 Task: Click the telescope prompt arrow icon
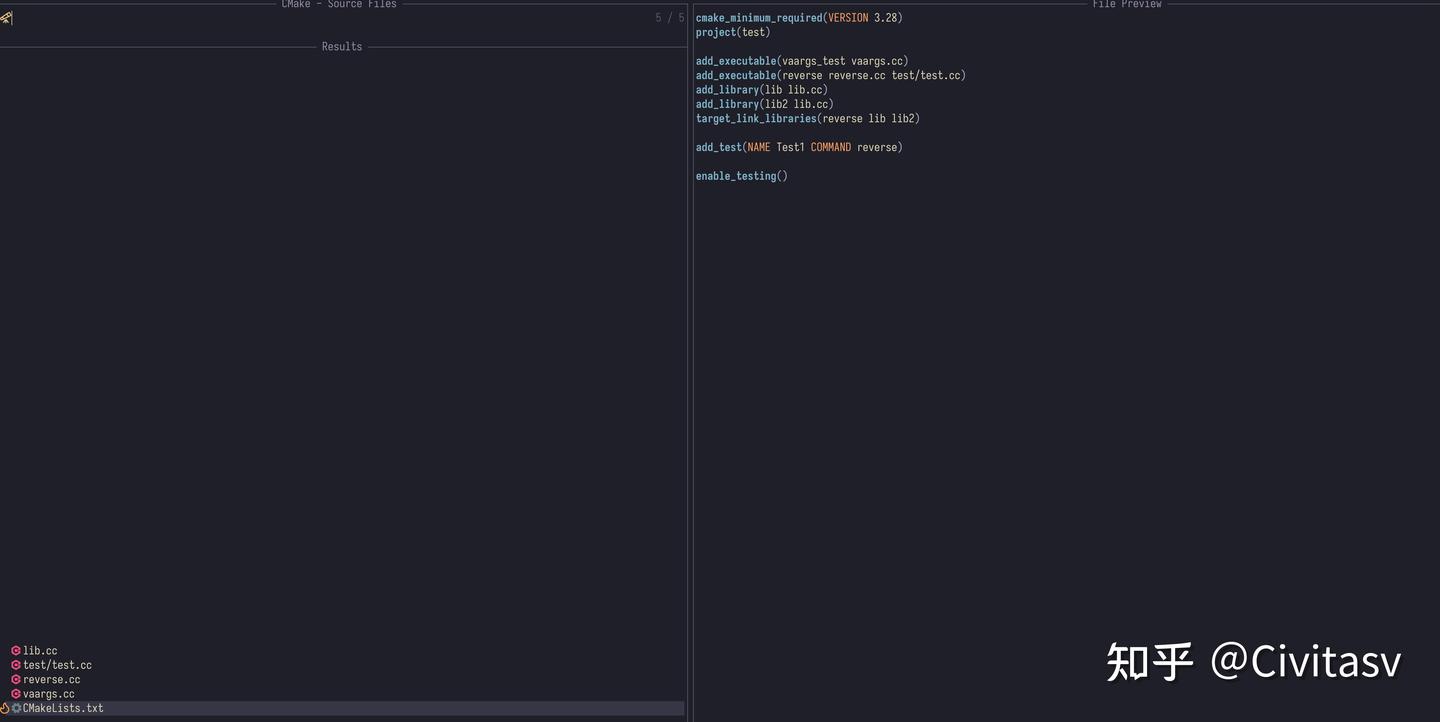tap(5, 17)
